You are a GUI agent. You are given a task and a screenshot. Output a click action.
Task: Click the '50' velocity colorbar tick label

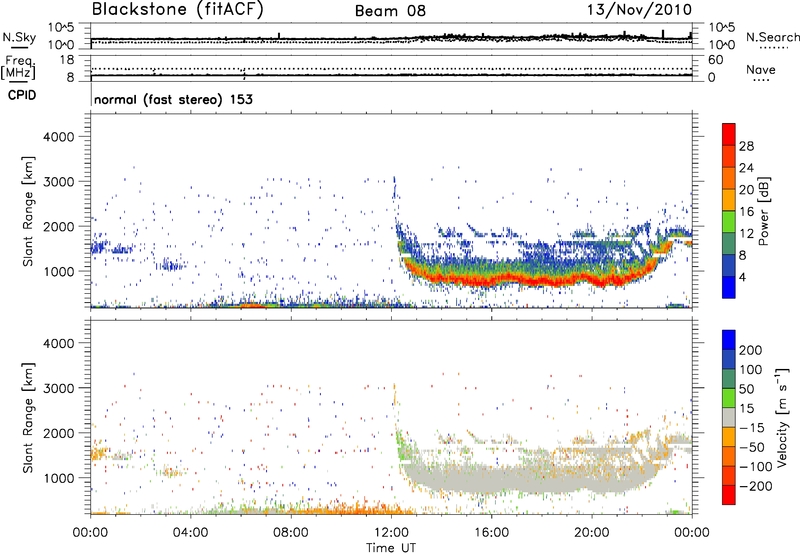(x=746, y=389)
